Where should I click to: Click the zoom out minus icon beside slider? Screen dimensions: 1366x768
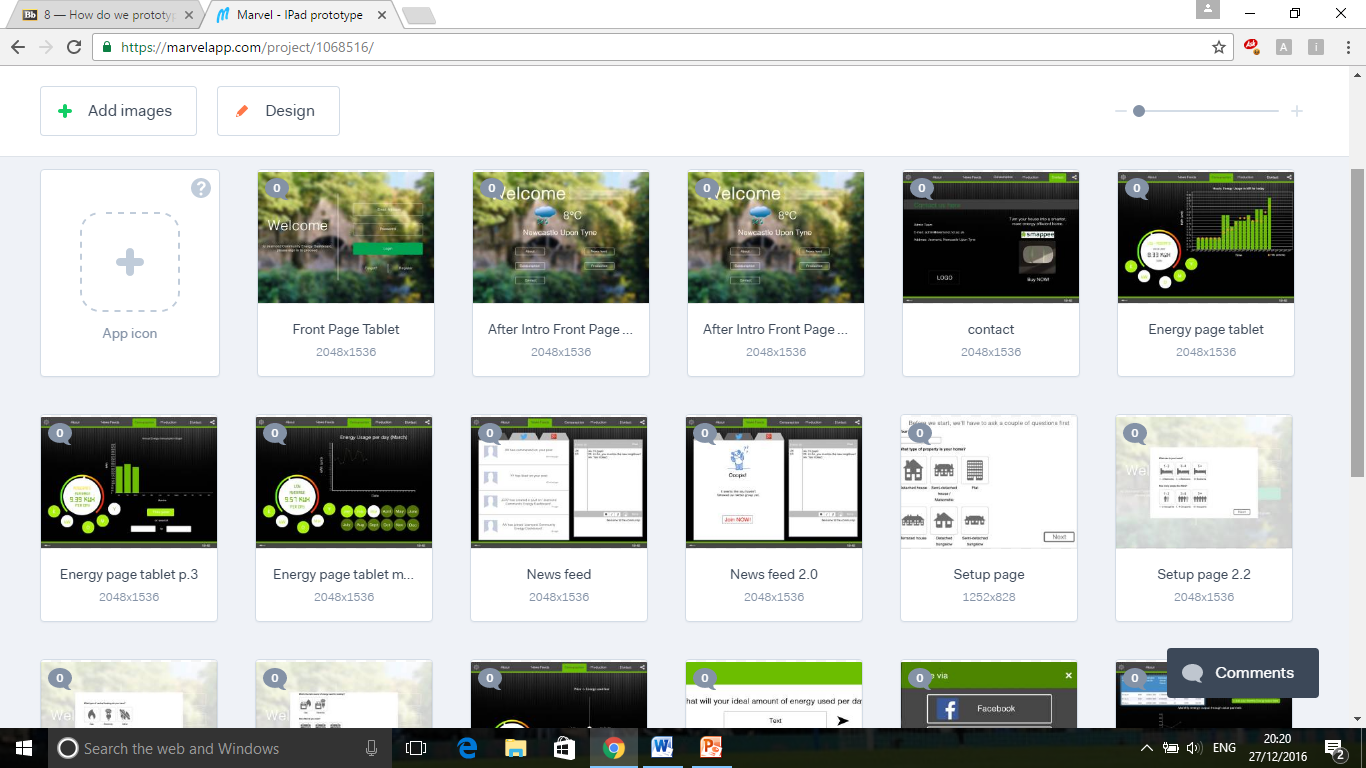pyautogui.click(x=1121, y=111)
